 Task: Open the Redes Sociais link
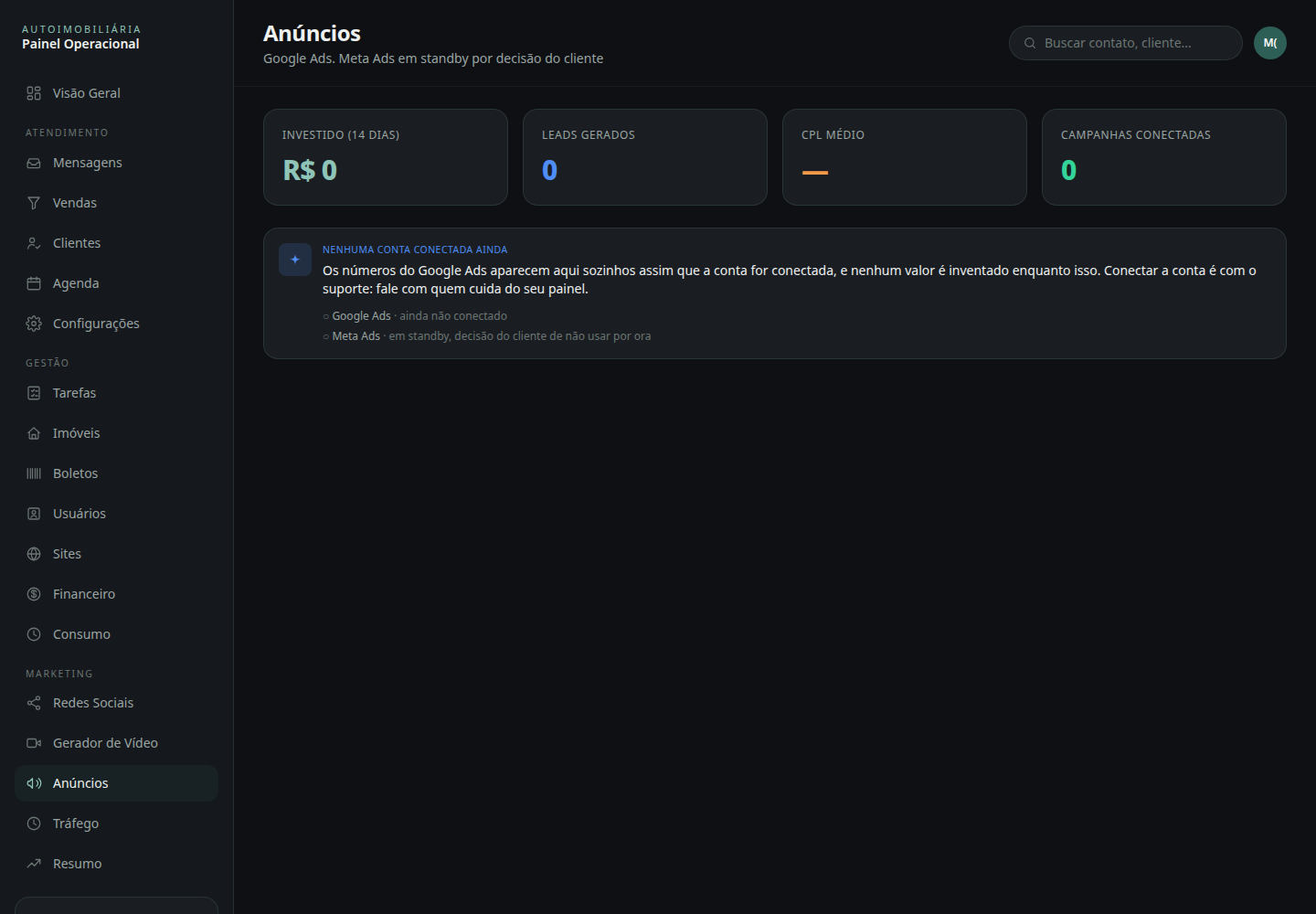click(x=116, y=703)
